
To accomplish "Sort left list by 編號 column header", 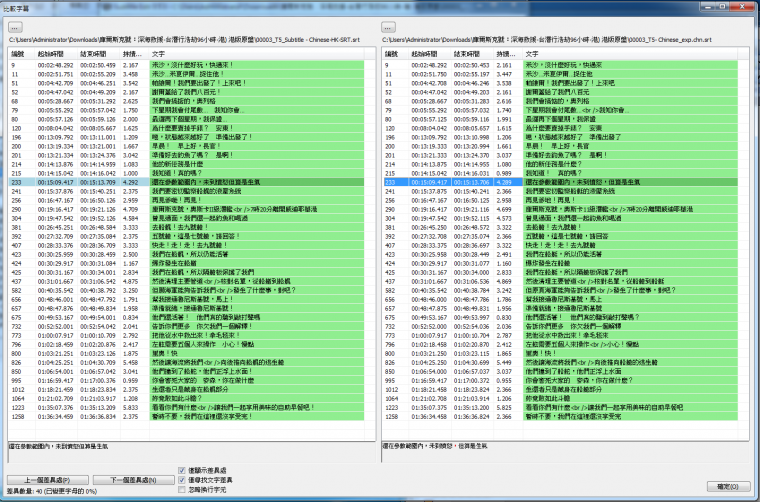I will (x=22, y=54).
